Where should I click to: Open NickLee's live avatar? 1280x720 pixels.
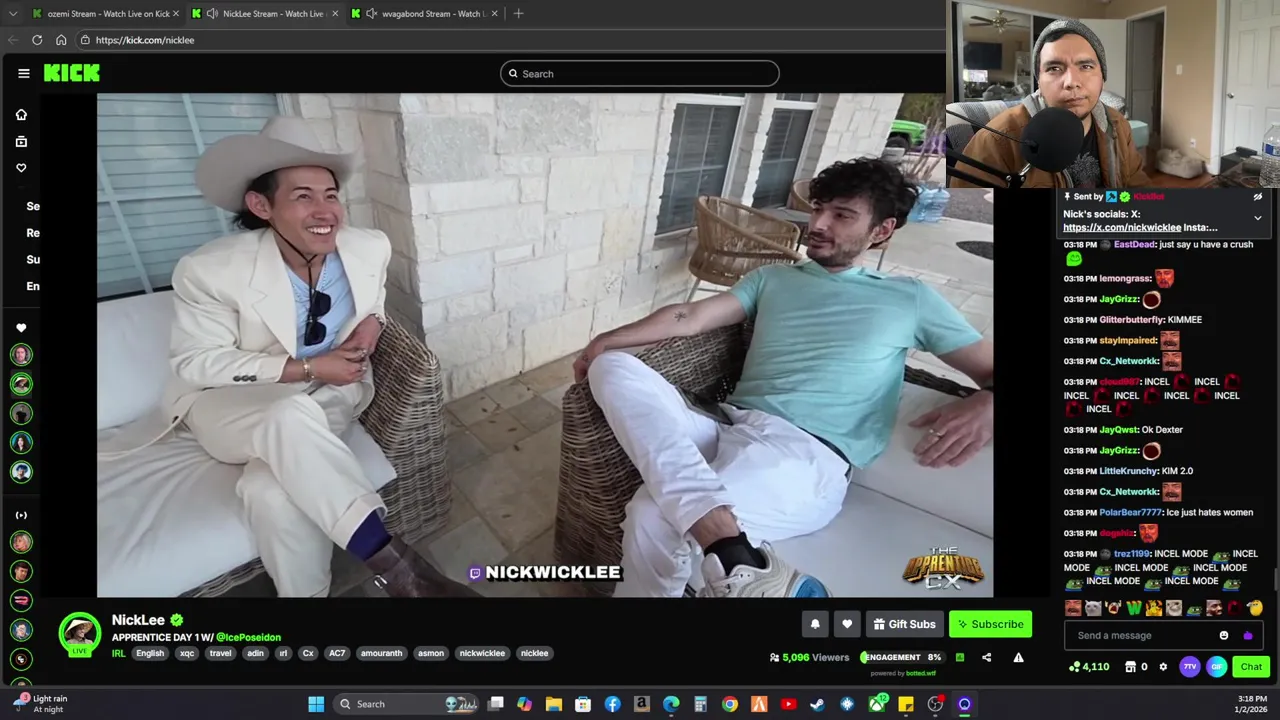tap(80, 634)
